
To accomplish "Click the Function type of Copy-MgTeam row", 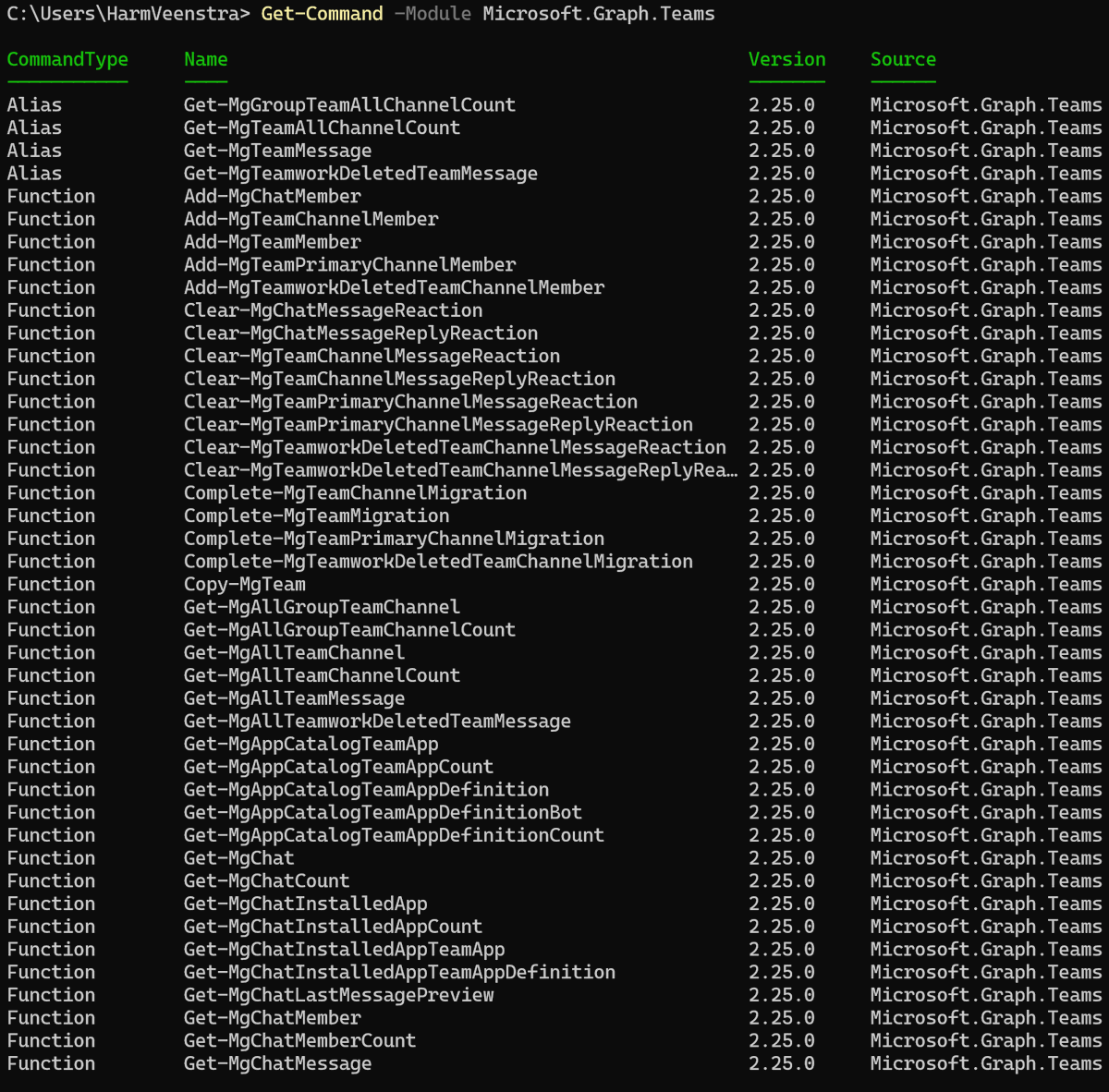I will 51,584.
